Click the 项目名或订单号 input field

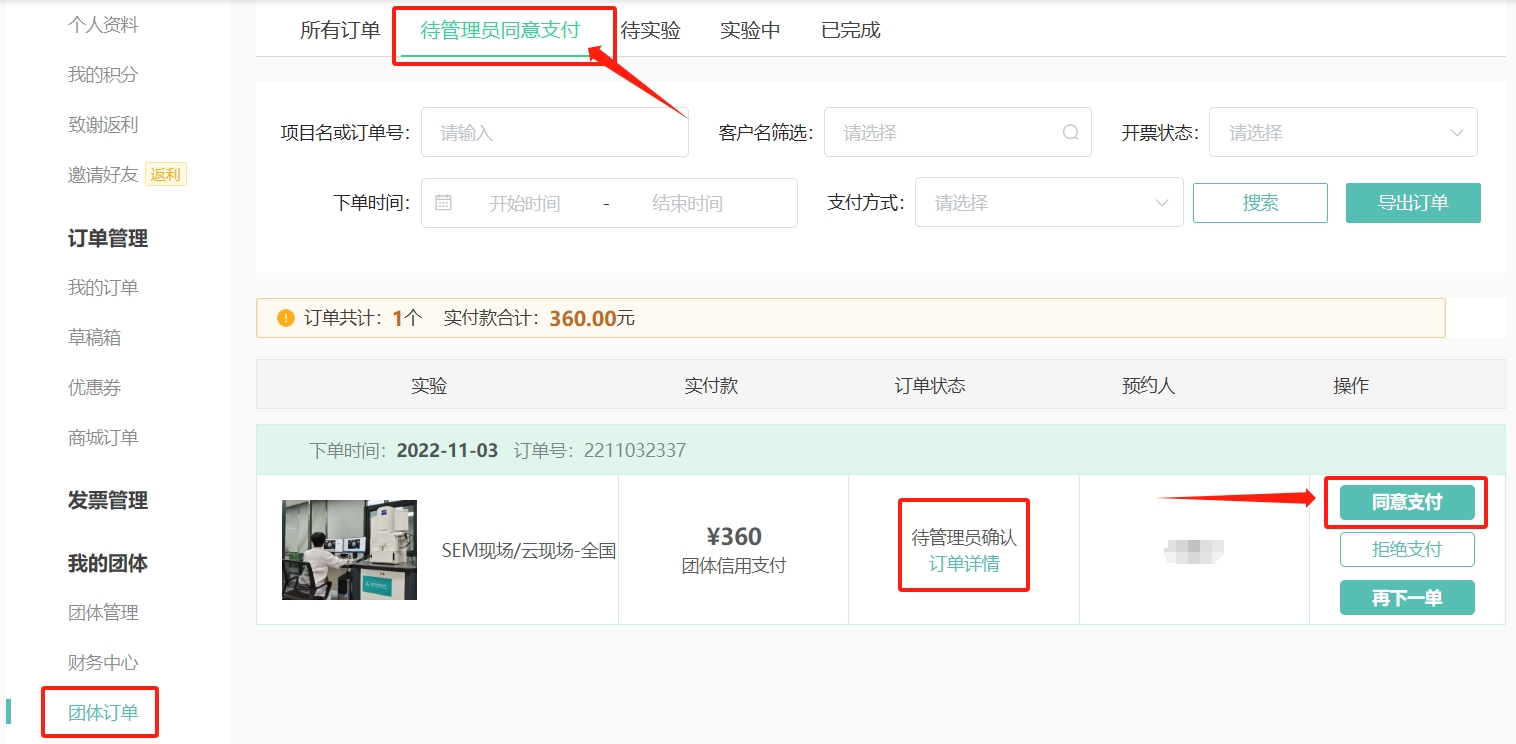click(554, 131)
